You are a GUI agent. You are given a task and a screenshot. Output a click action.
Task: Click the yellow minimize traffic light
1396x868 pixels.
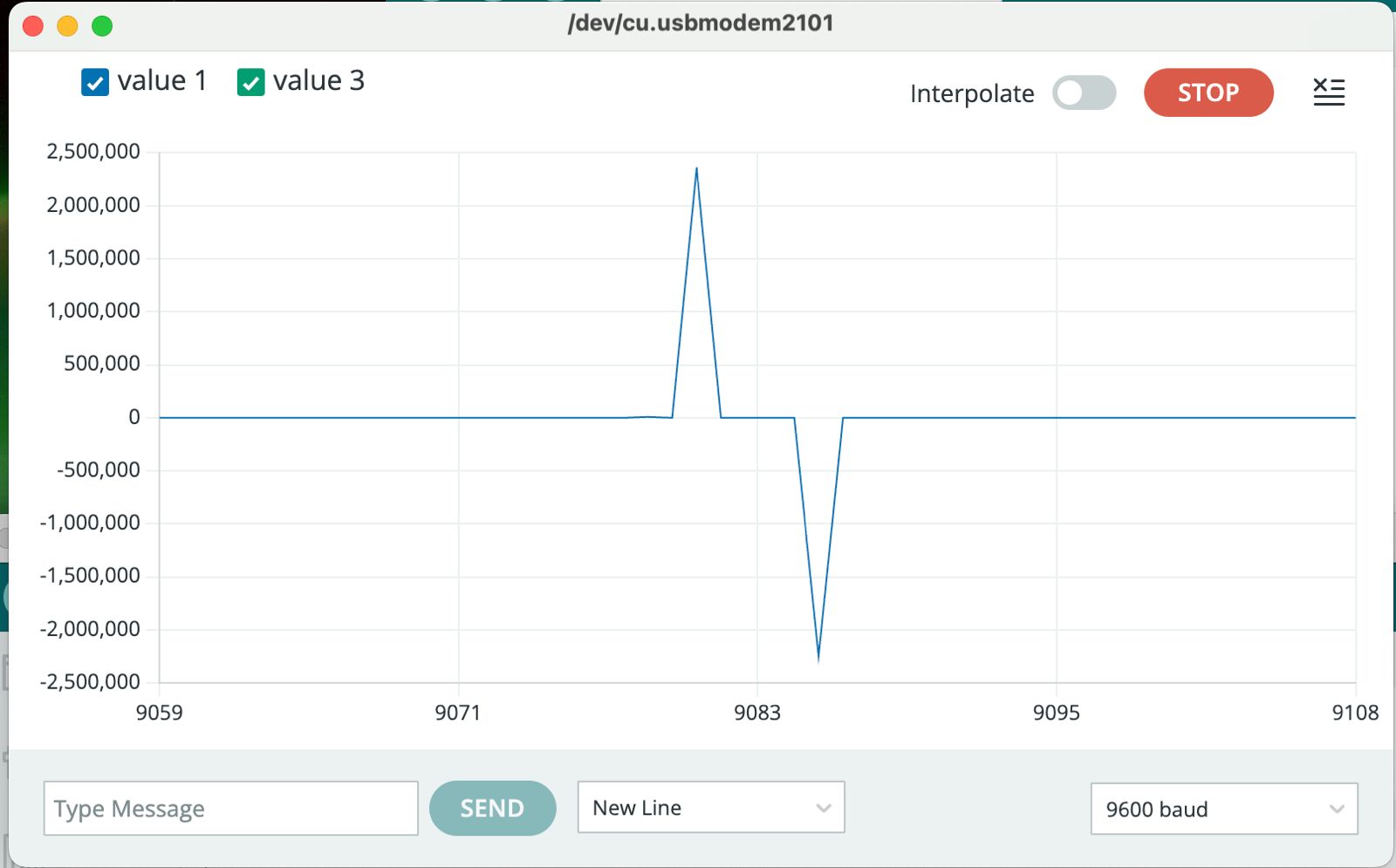(x=67, y=25)
